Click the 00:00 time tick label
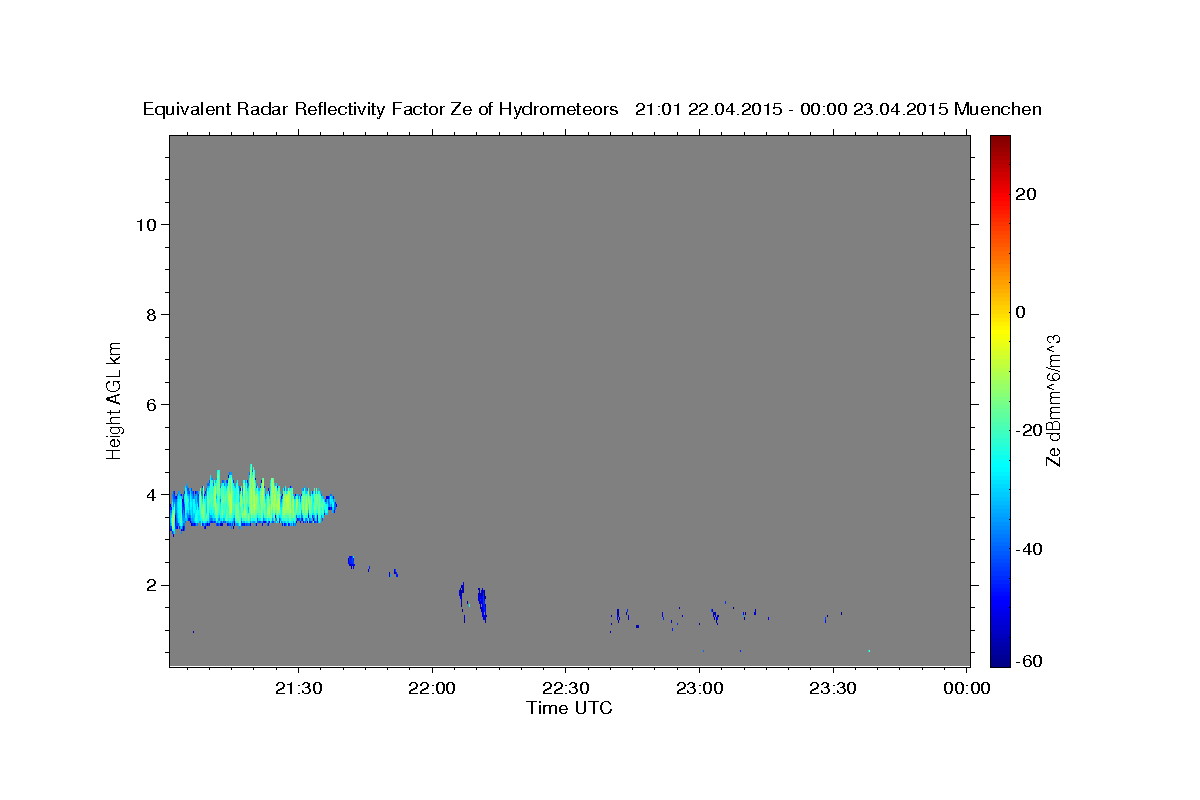The height and width of the screenshot is (800, 1200). click(967, 689)
